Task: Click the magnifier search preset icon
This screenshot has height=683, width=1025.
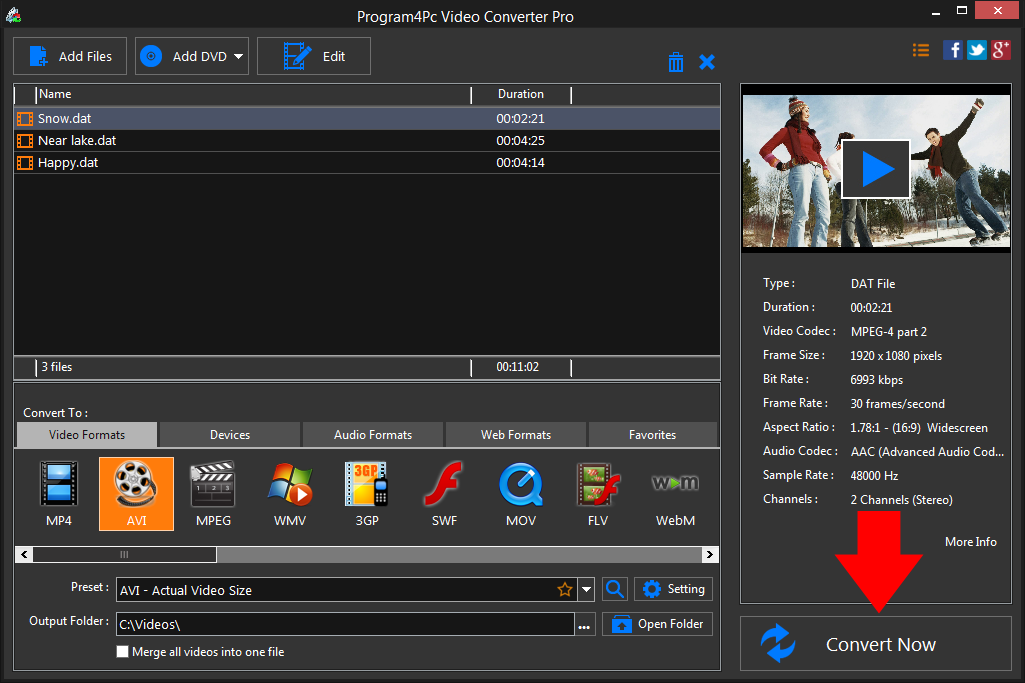Action: point(615,589)
